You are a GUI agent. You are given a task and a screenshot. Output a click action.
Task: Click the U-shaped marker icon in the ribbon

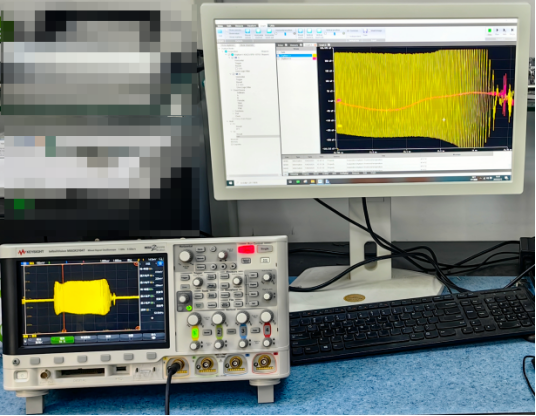(x=366, y=30)
